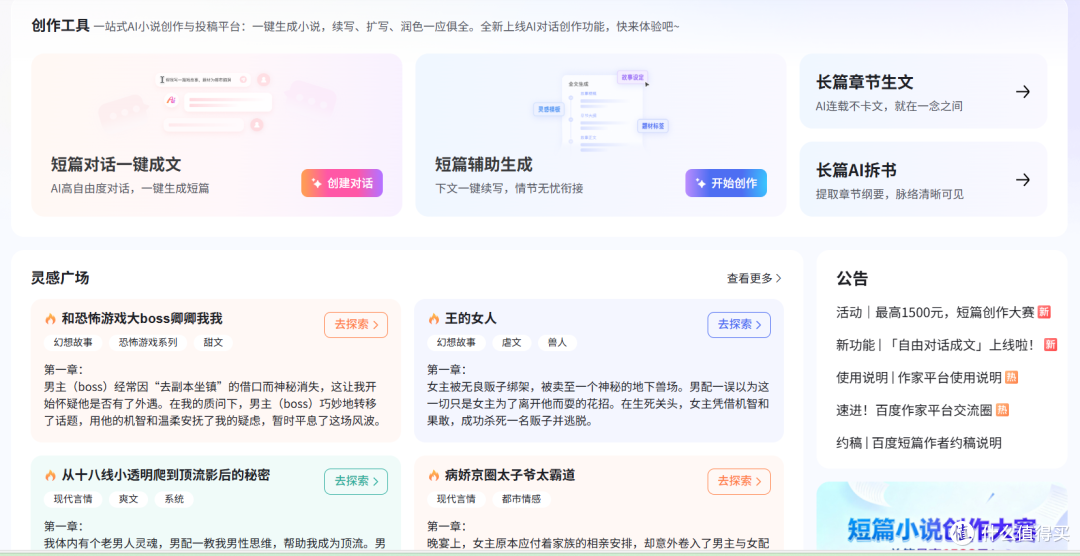Click flame icon beside 从十八线小透明爬到顶流影后的秘密
This screenshot has height=556, width=1080.
[x=50, y=475]
